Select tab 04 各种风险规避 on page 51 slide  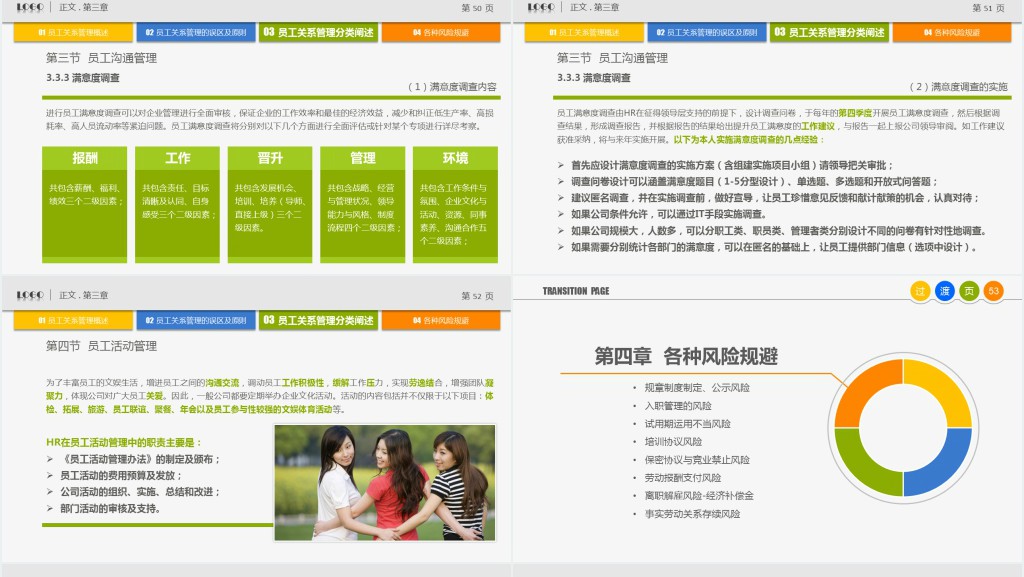952,32
